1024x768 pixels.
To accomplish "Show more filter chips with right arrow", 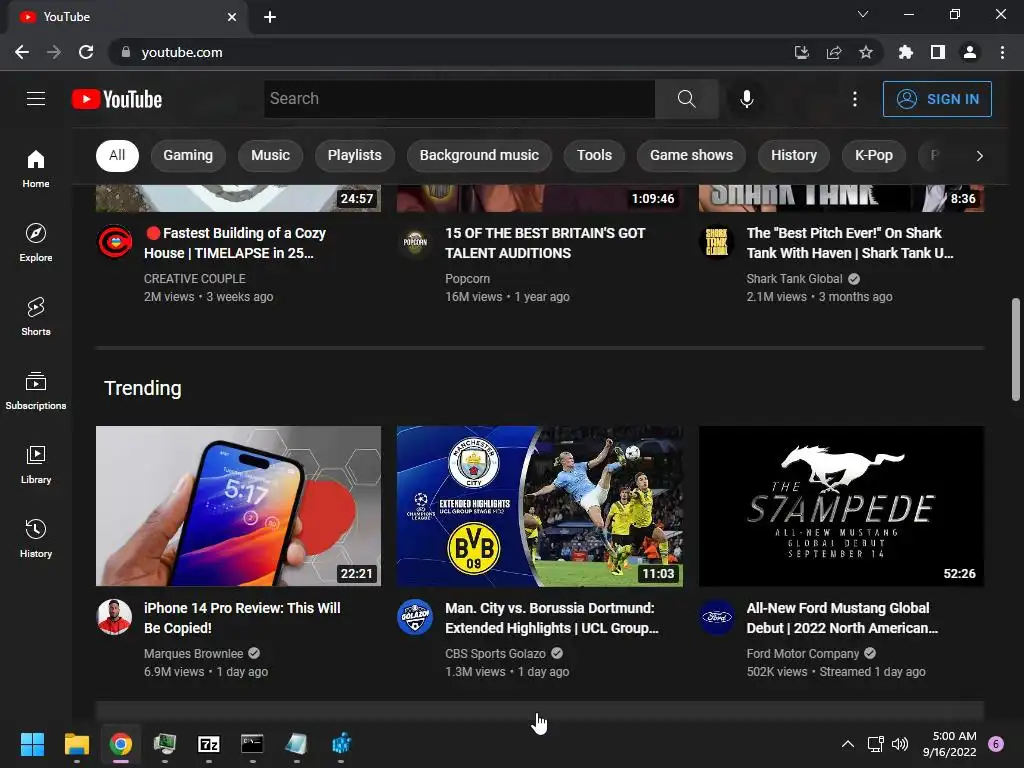I will (979, 155).
